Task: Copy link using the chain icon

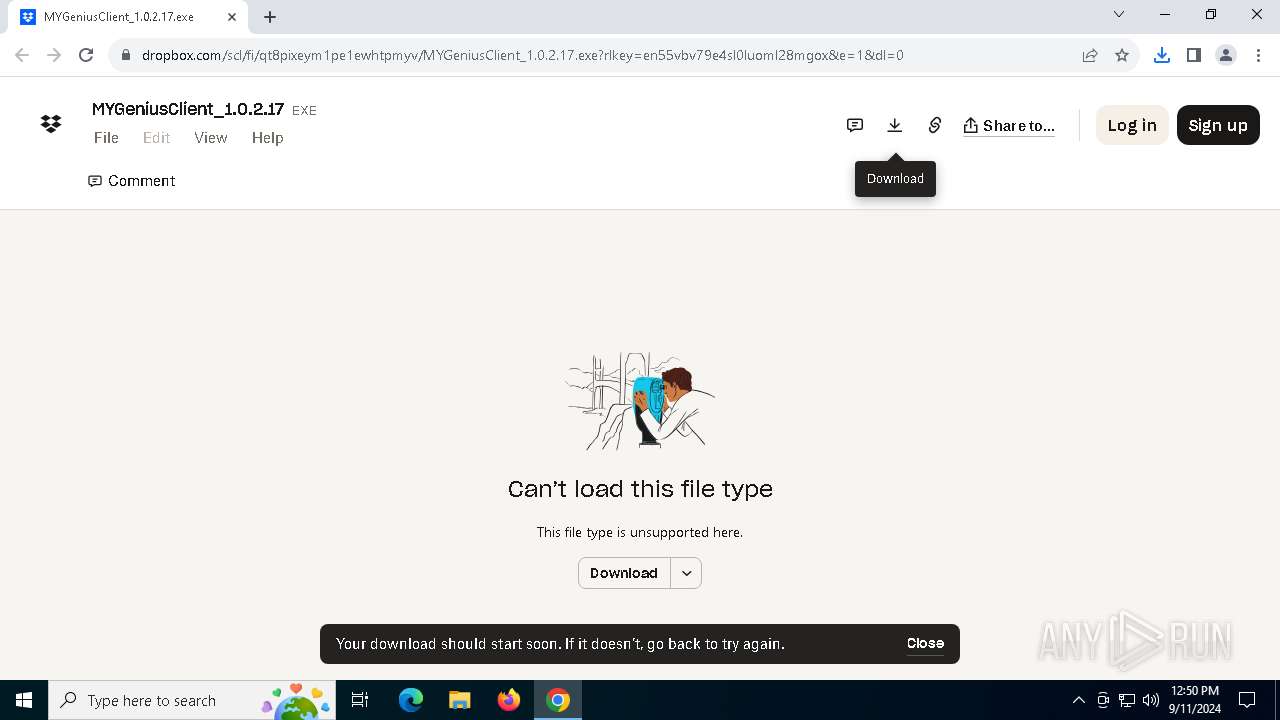Action: [x=935, y=125]
